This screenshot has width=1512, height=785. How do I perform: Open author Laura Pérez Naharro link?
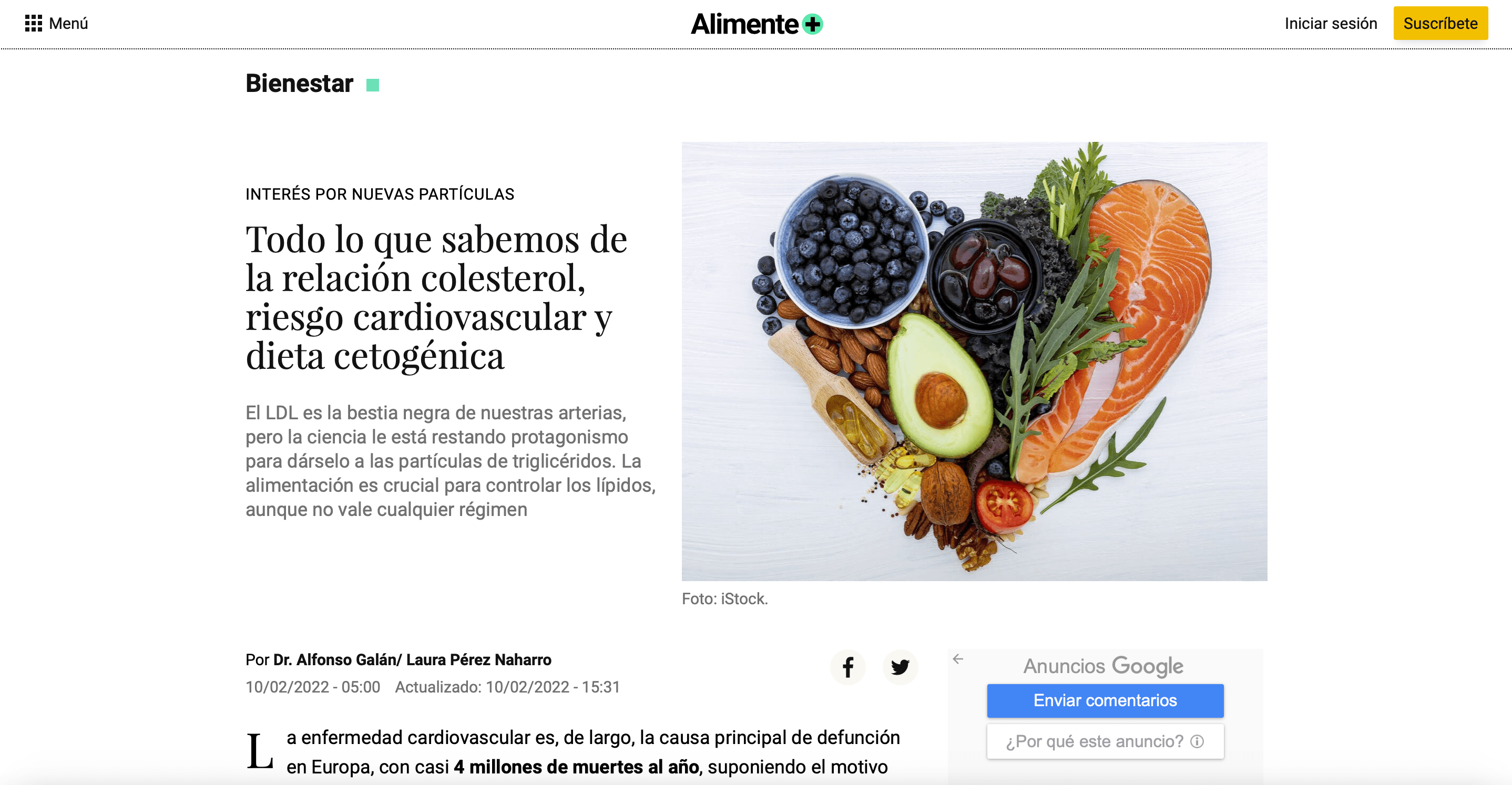(x=478, y=660)
